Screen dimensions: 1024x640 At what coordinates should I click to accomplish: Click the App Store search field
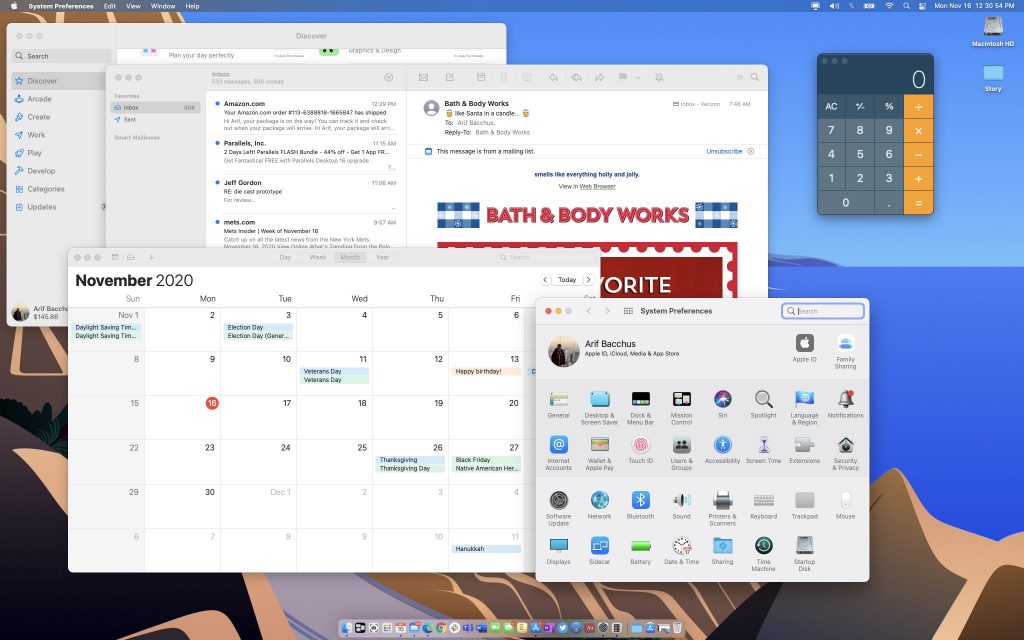point(61,56)
